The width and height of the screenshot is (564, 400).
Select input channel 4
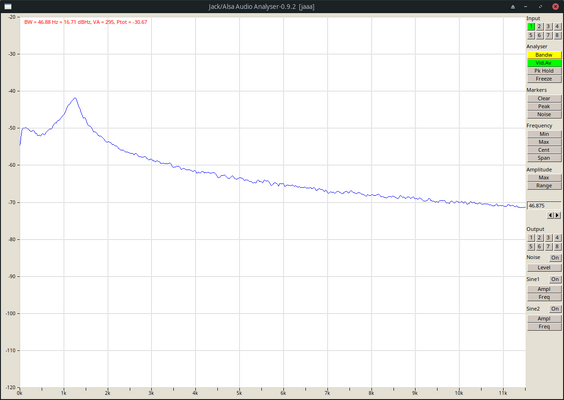tap(557, 27)
